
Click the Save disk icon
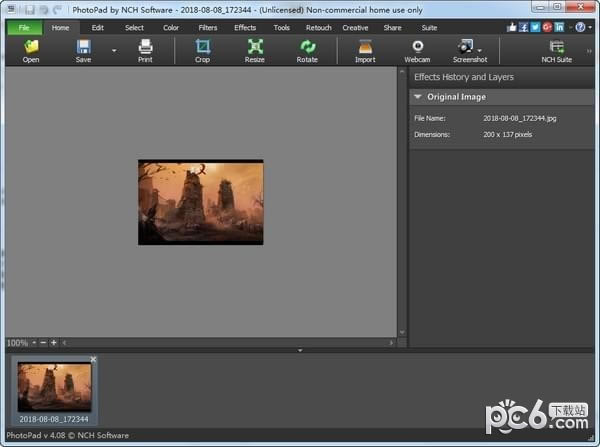pos(83,47)
